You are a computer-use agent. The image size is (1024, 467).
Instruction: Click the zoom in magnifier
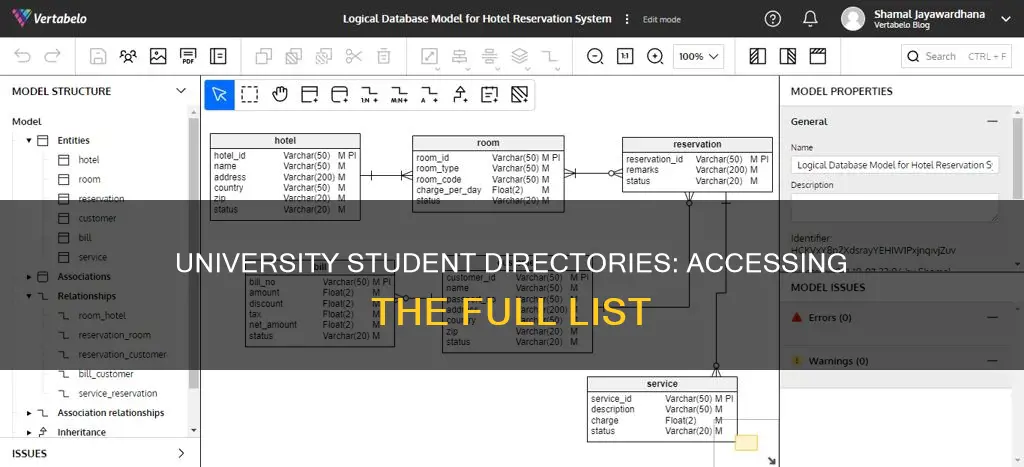tap(655, 56)
